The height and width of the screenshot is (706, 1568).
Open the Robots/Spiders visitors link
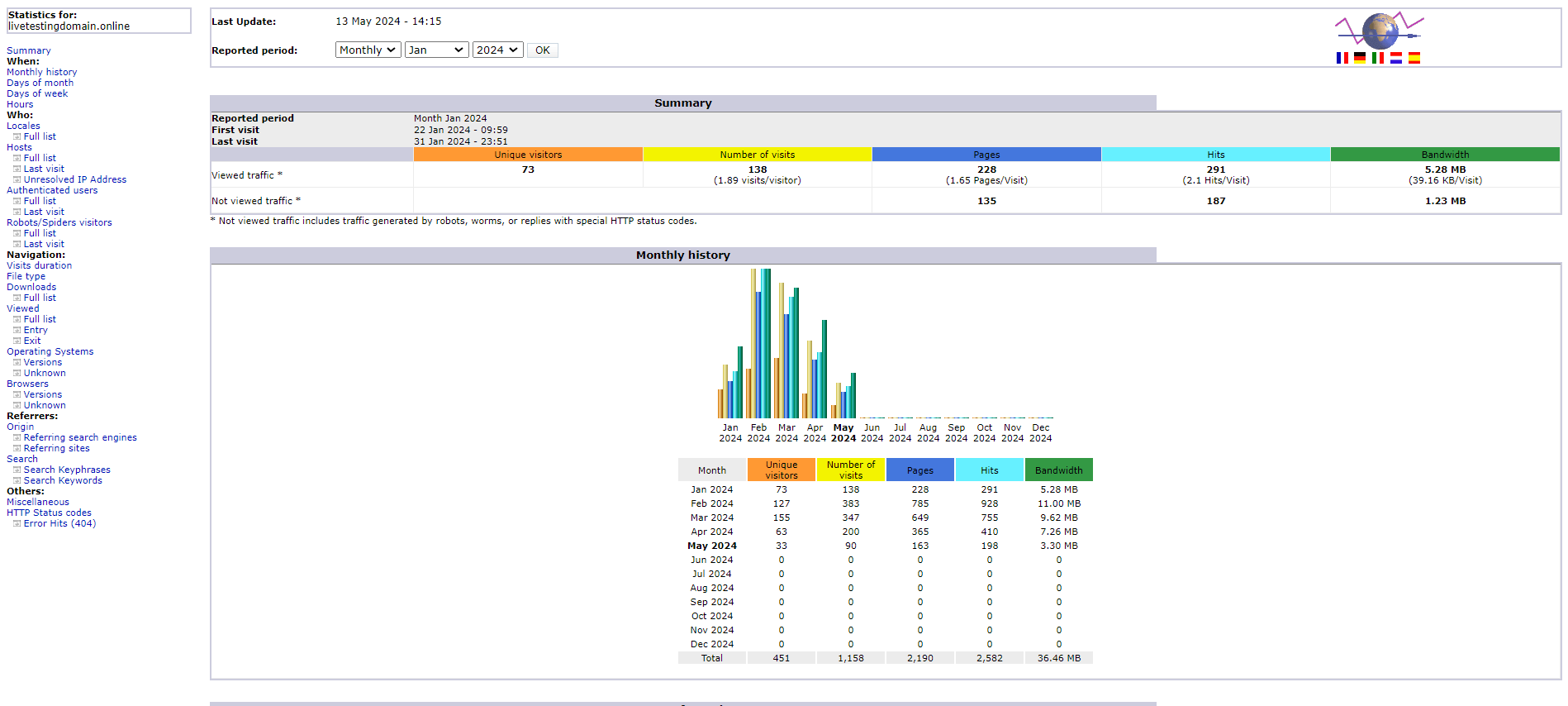(x=59, y=222)
